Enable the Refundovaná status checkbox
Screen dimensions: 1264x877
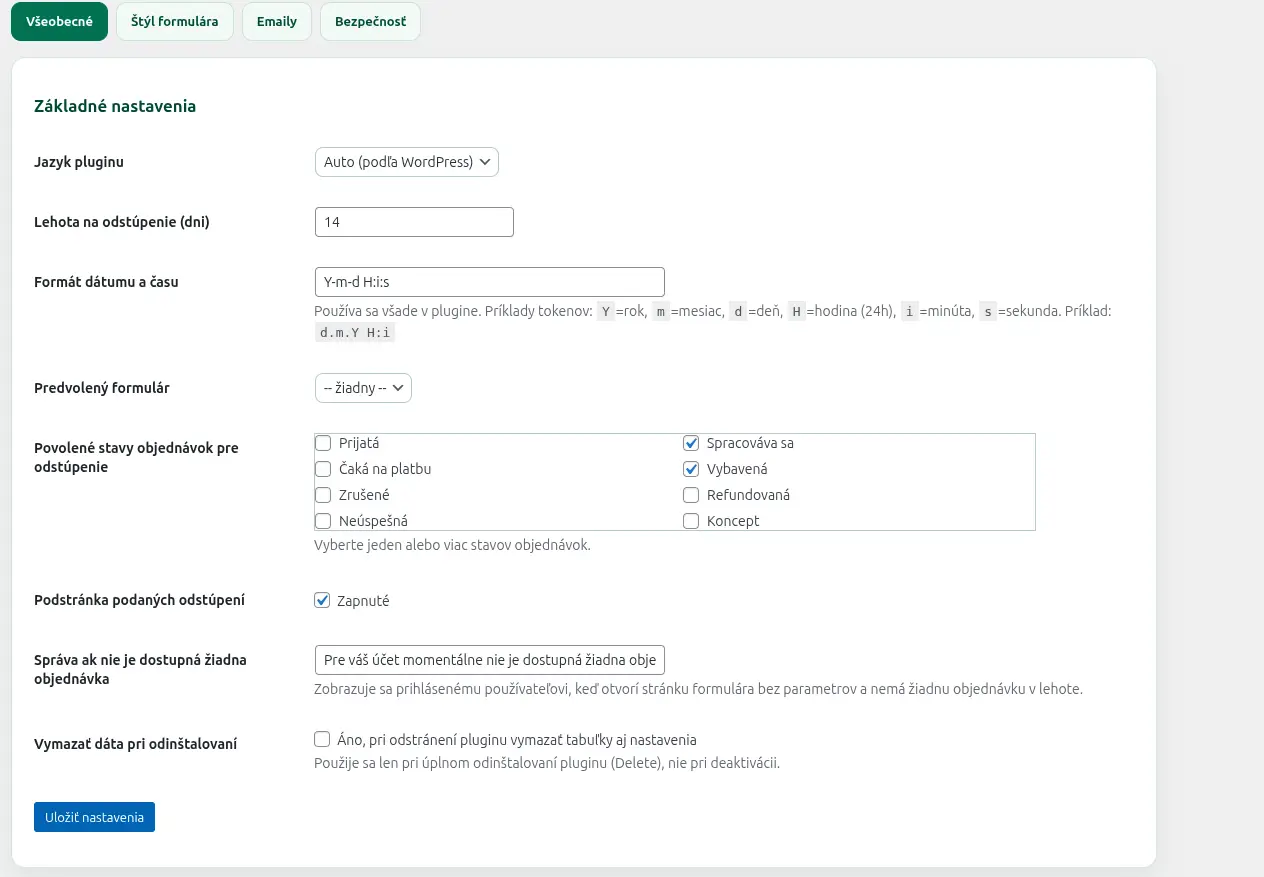(x=691, y=495)
